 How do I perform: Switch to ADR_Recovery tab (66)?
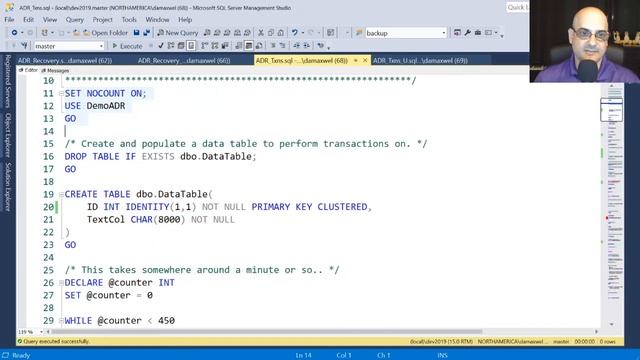[x=184, y=60]
